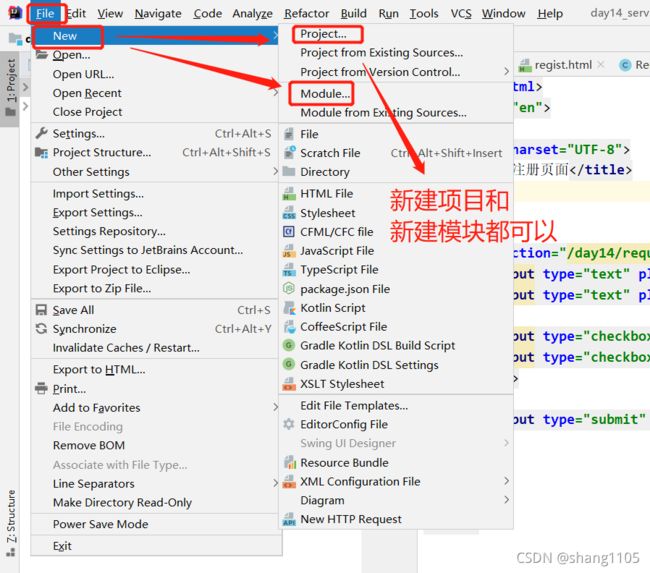Expand the Swing UI Designer submenu arrow
650x573 pixels.
pyautogui.click(x=506, y=443)
